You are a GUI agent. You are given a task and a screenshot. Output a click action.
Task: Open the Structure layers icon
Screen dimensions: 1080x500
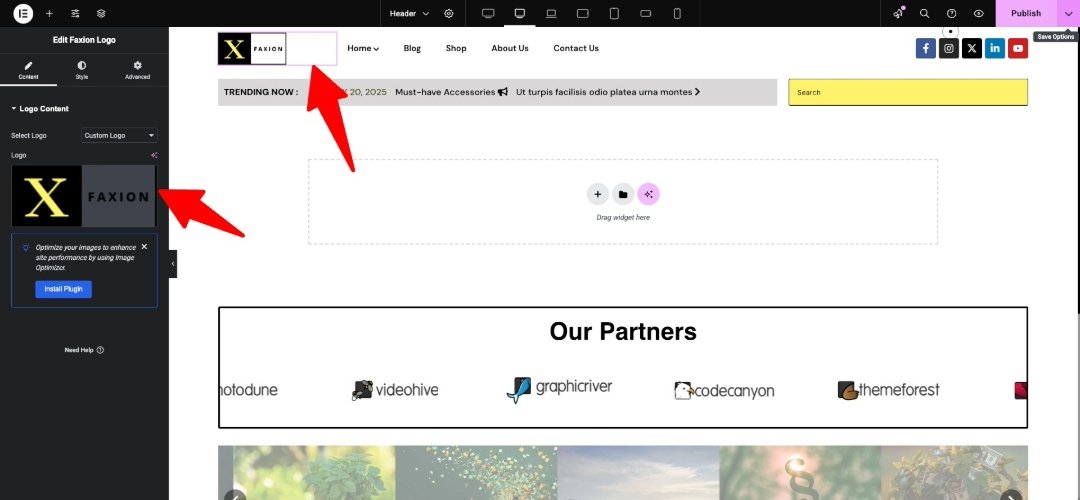(101, 13)
